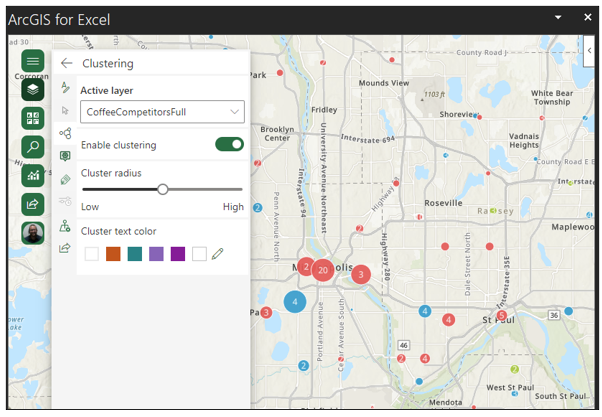The image size is (602, 417).
Task: Go back using Clustering panel arrow
Action: (67, 63)
